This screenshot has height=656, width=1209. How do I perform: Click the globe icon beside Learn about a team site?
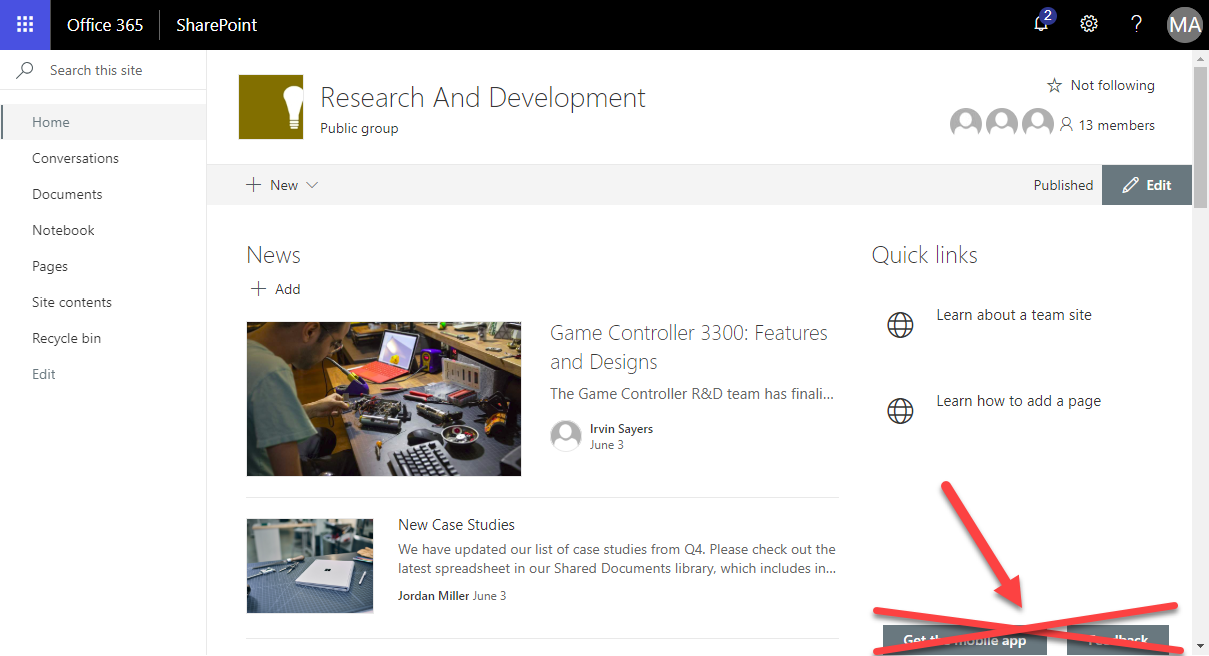tap(900, 324)
